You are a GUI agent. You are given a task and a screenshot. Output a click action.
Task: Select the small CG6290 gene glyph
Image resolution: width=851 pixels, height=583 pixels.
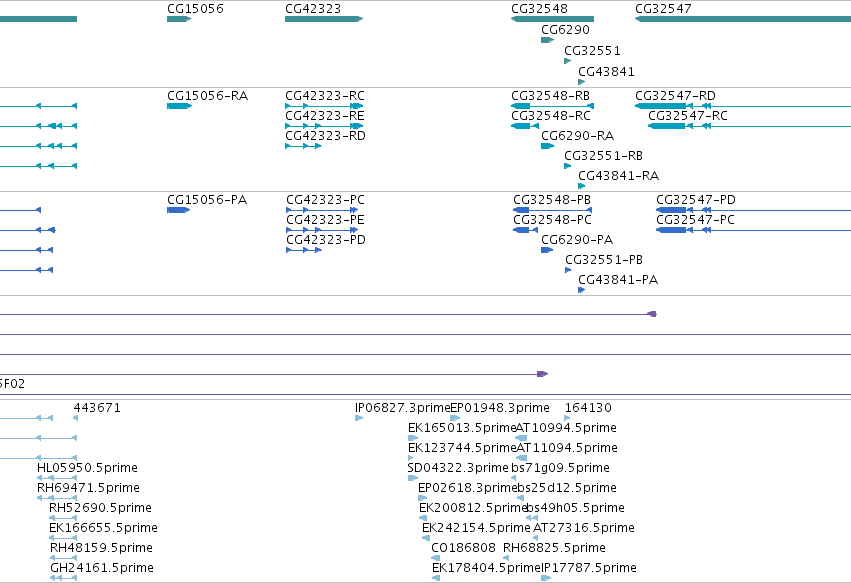pyautogui.click(x=548, y=40)
